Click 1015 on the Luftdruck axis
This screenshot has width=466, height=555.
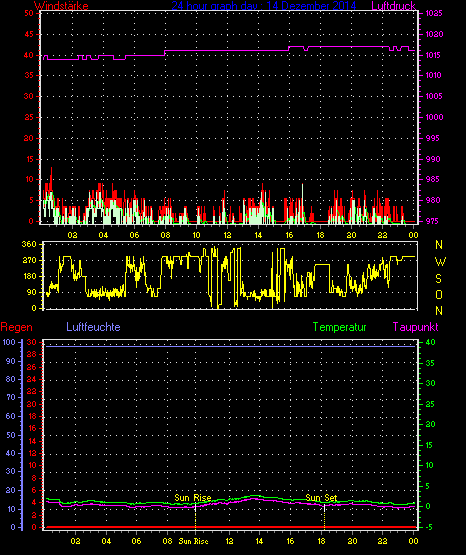pyautogui.click(x=433, y=55)
